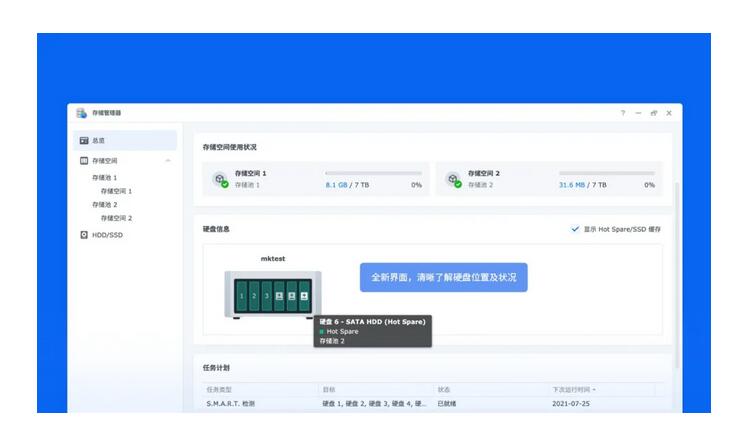The width and height of the screenshot is (734, 434).
Task: Click the HDD/SSD sidebar icon
Action: pyautogui.click(x=84, y=235)
